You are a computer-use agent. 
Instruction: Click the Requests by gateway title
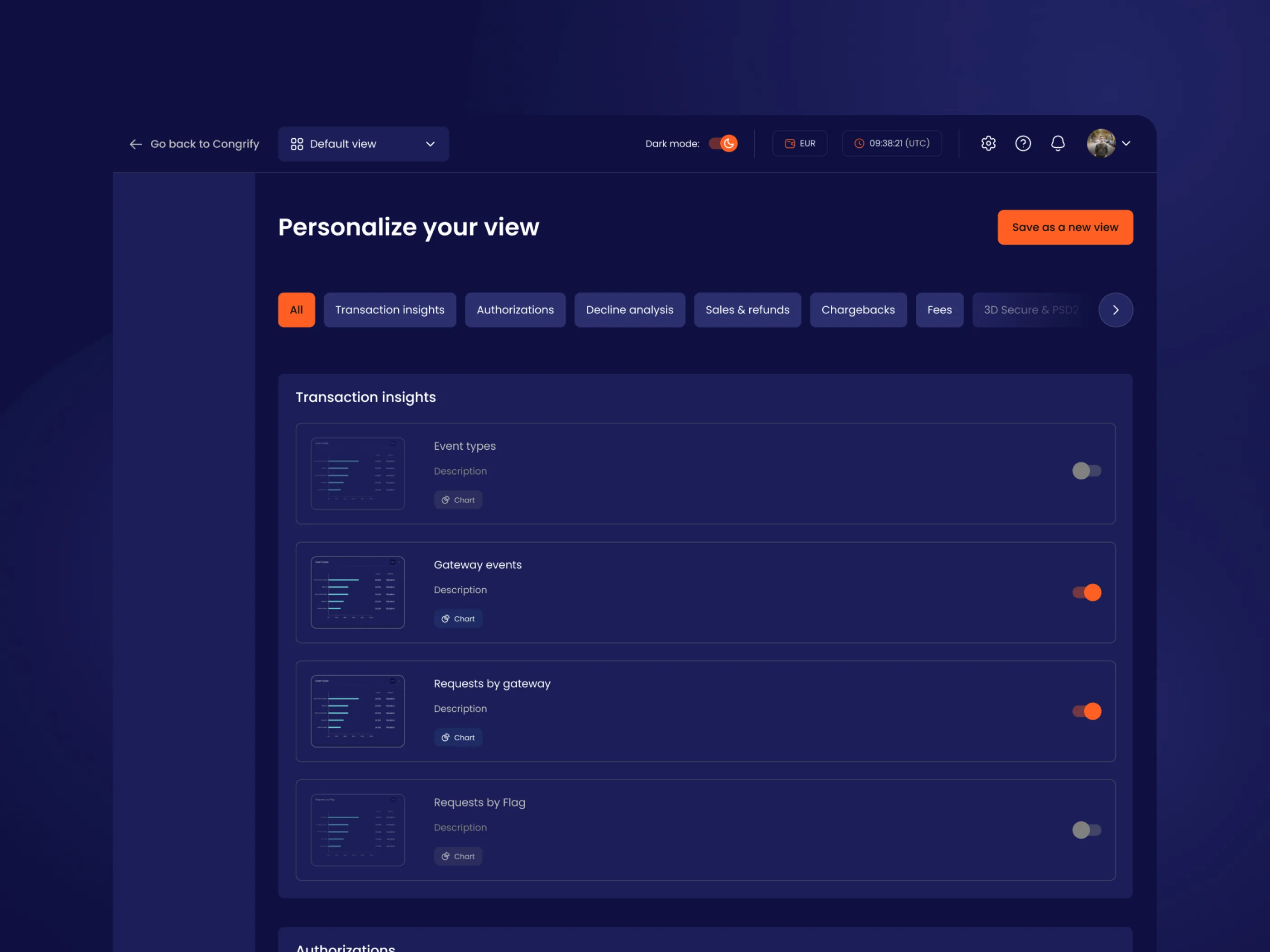point(492,684)
